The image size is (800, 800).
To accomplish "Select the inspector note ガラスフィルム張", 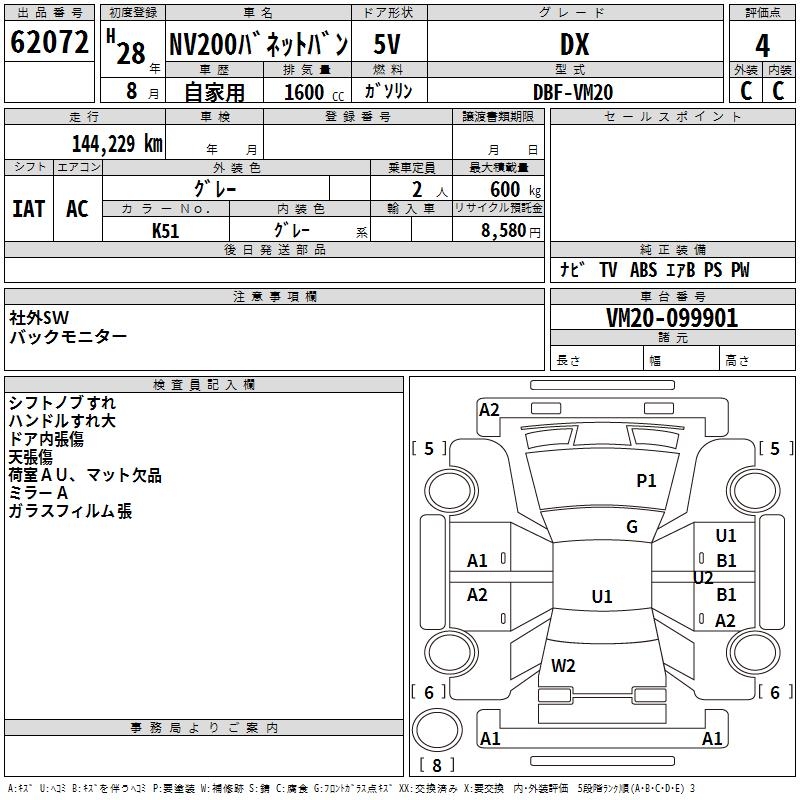I will click(x=70, y=511).
